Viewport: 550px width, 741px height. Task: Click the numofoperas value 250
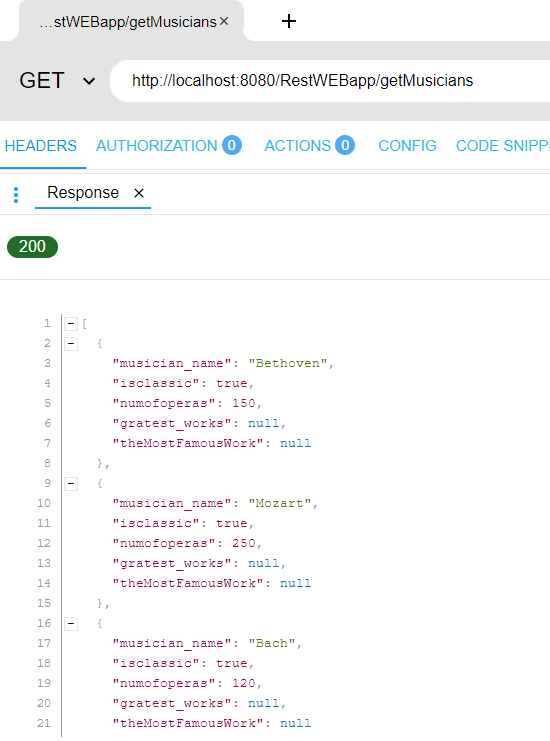244,543
